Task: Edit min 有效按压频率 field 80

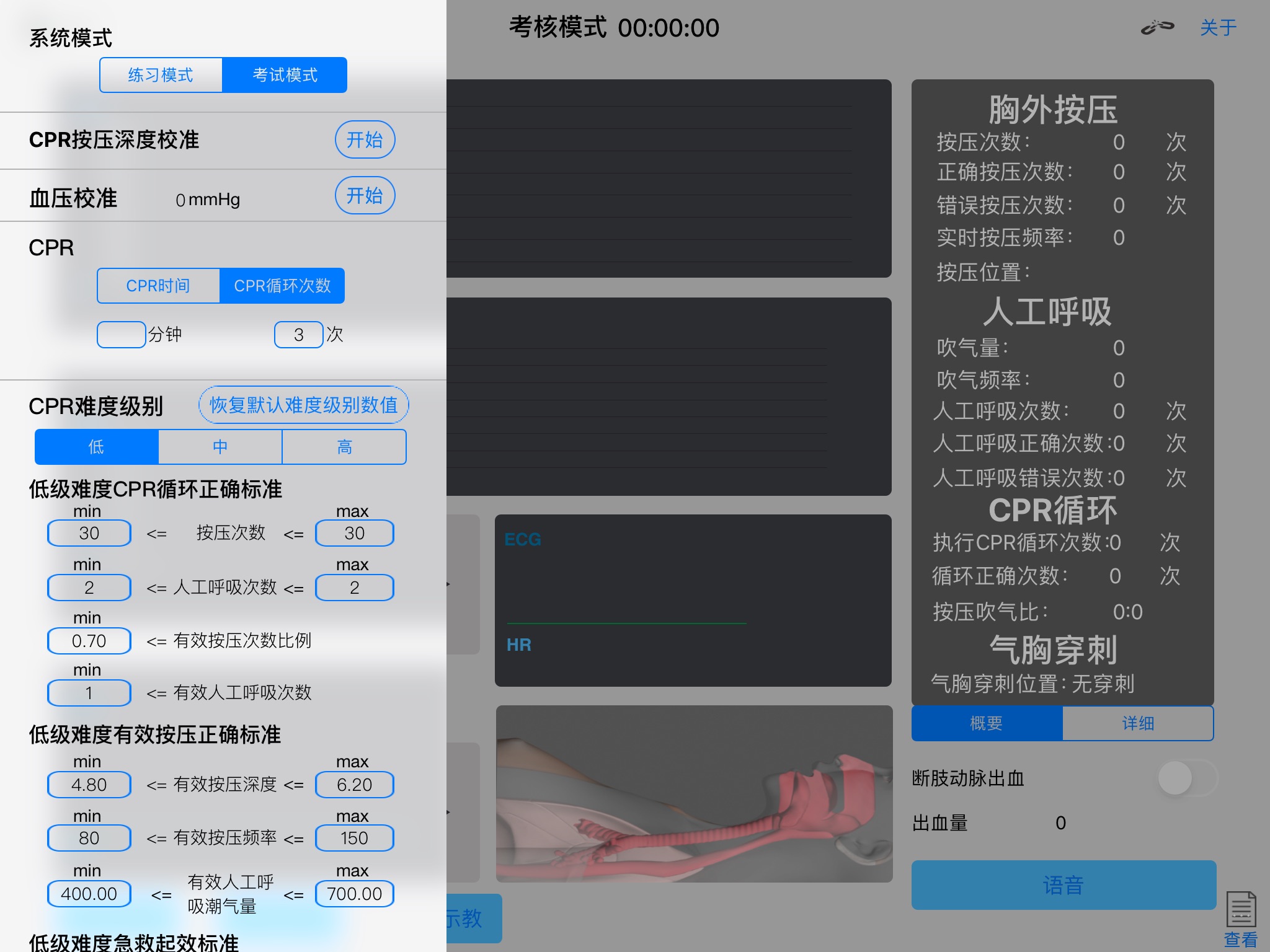Action: pos(89,838)
